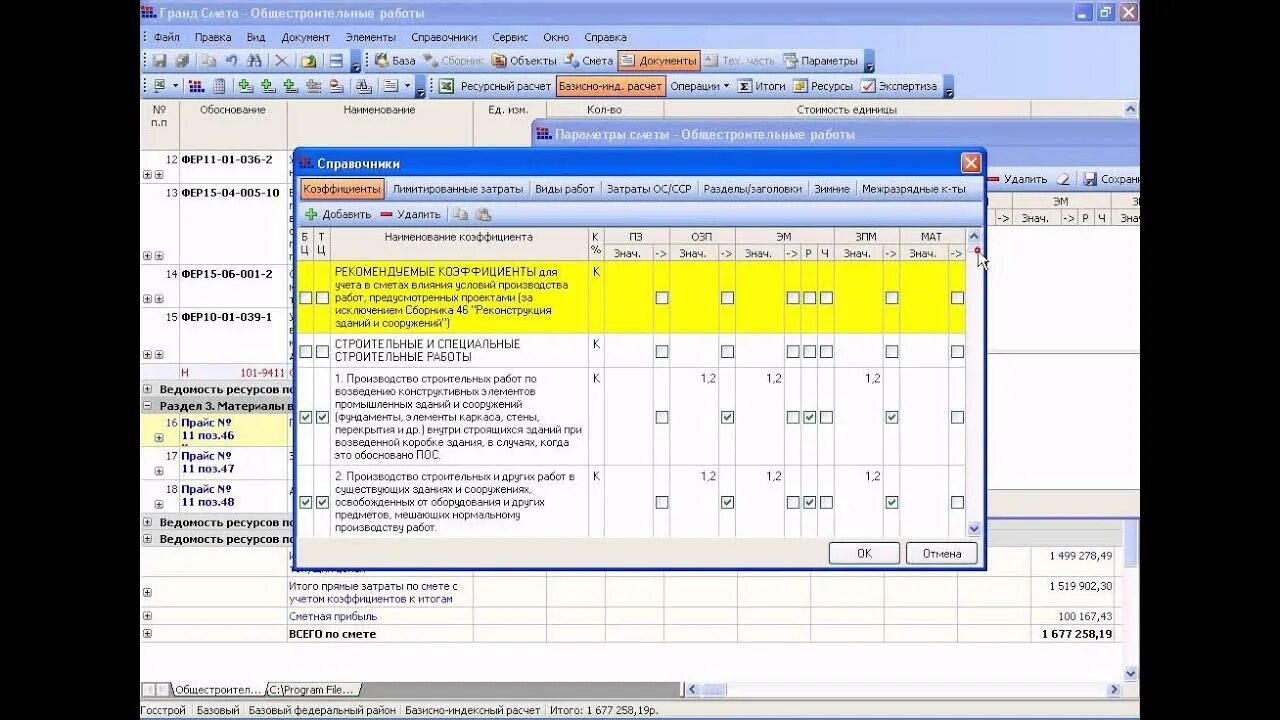
Task: Uncheck БЦ checkbox for coefficient 1
Action: click(x=306, y=417)
